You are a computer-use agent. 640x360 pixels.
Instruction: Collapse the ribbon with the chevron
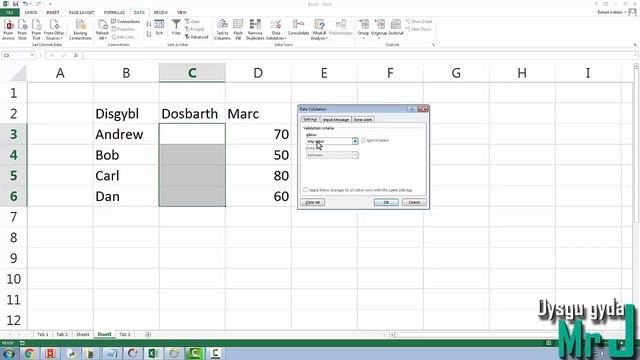click(x=635, y=44)
